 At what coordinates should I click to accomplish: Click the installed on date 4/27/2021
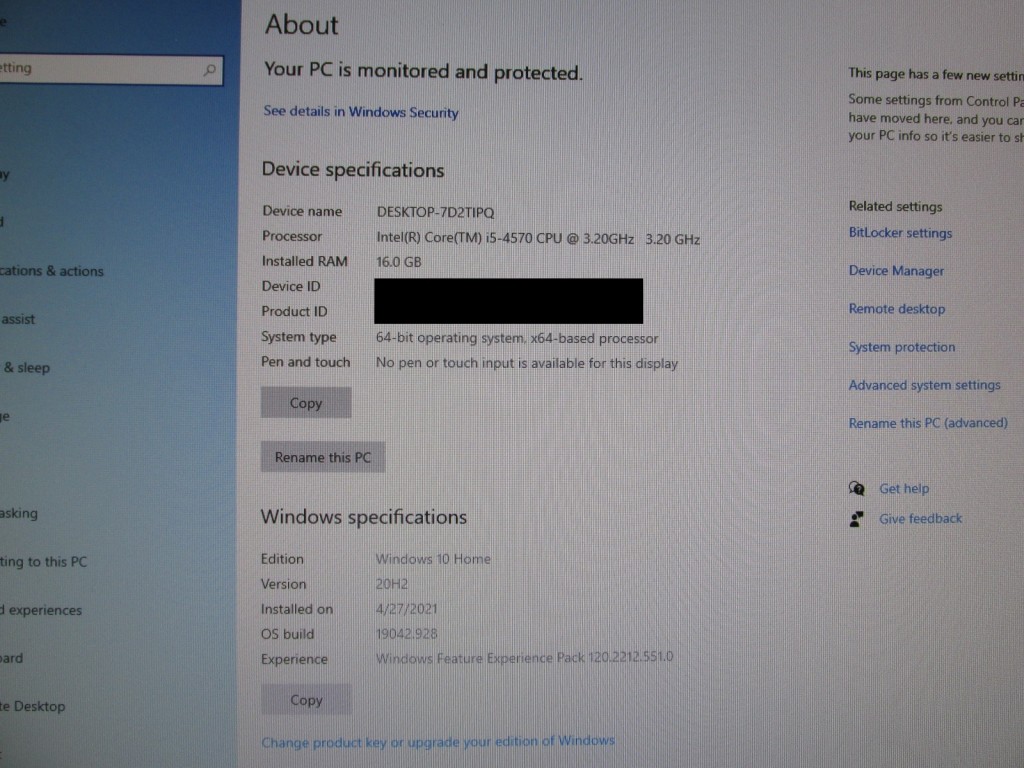[406, 609]
